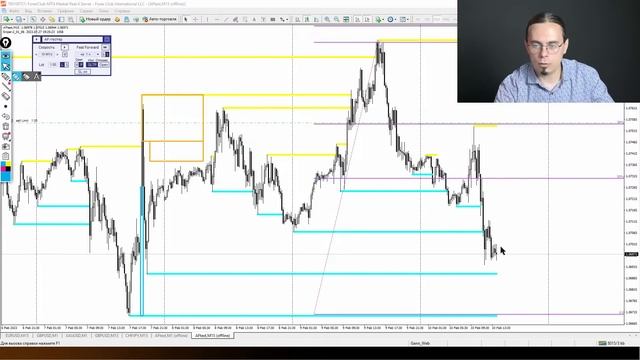Select the crosshair tool

[196, 19]
